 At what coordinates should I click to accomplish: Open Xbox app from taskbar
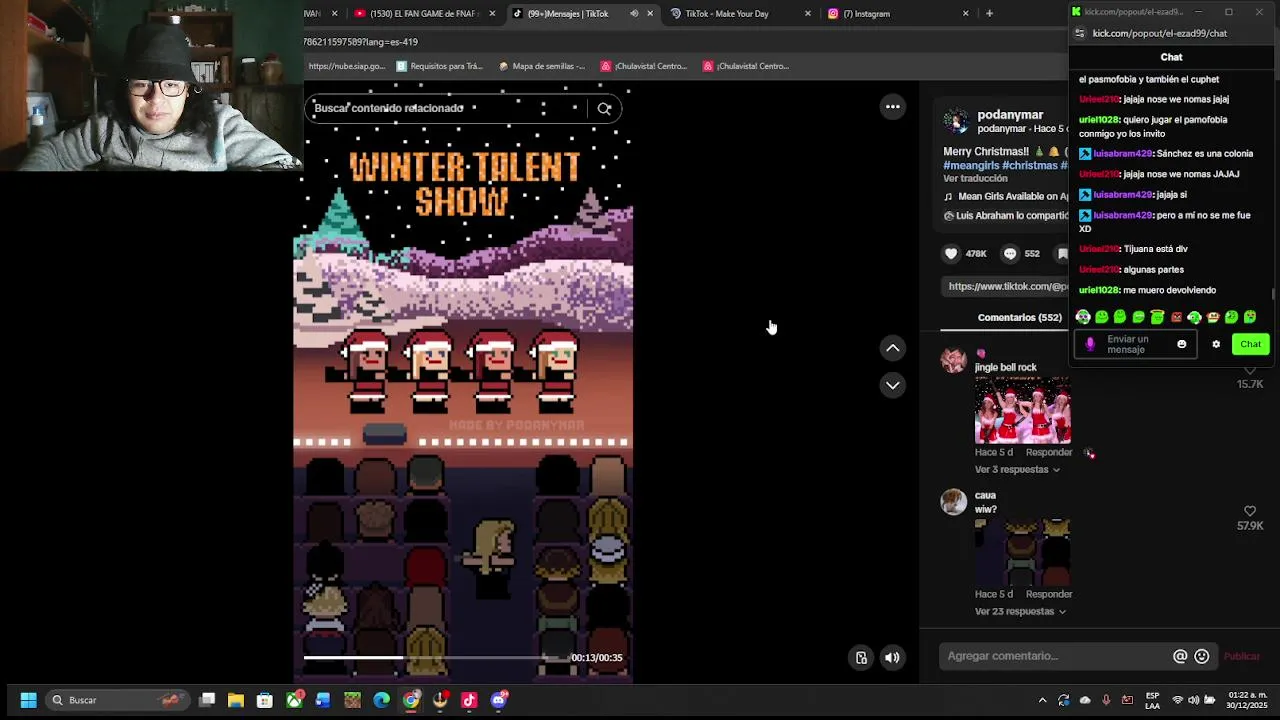pos(294,700)
